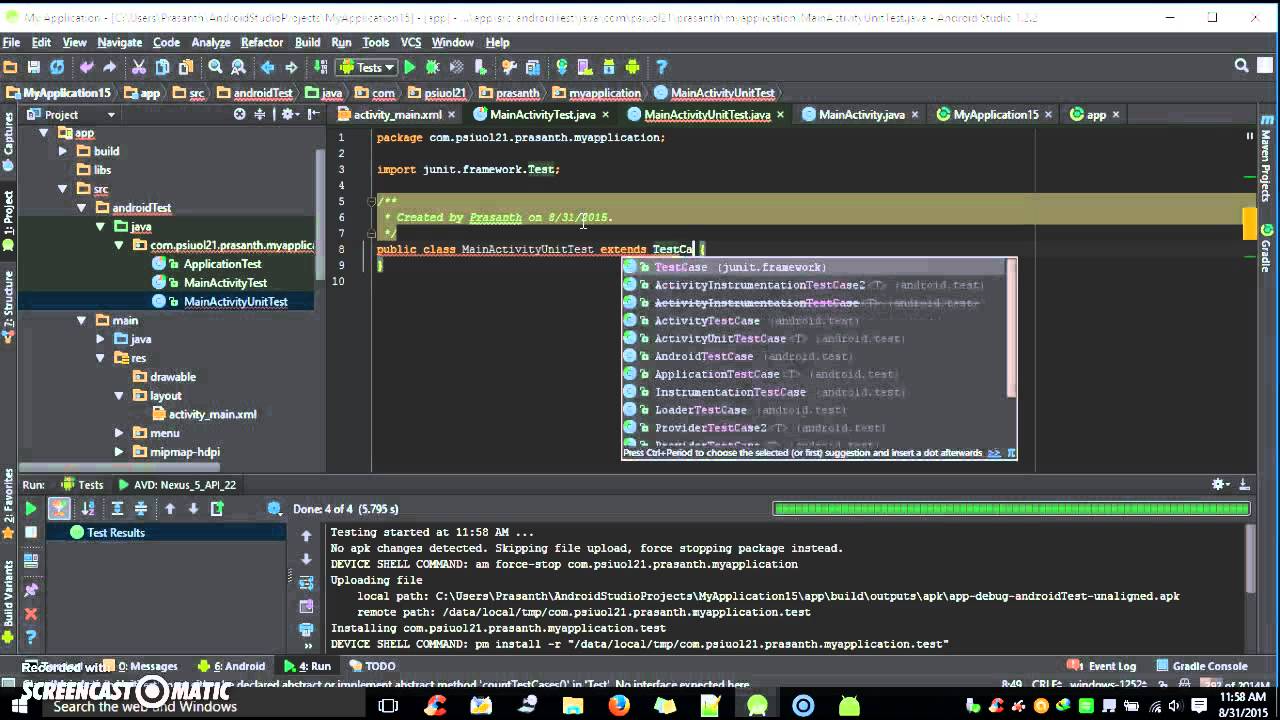Expand the menu folder node

tap(119, 433)
